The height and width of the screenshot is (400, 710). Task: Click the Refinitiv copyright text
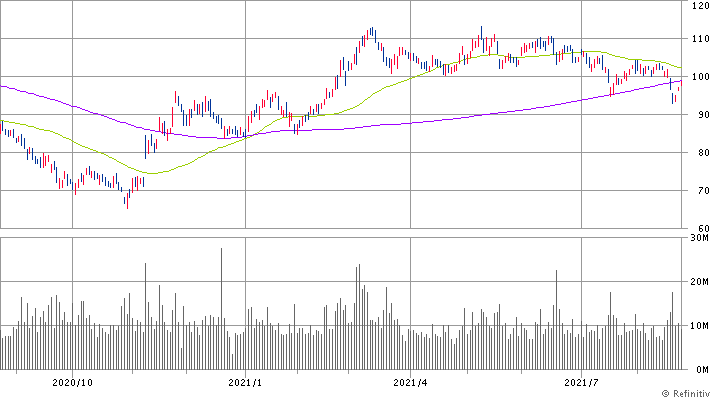point(686,394)
